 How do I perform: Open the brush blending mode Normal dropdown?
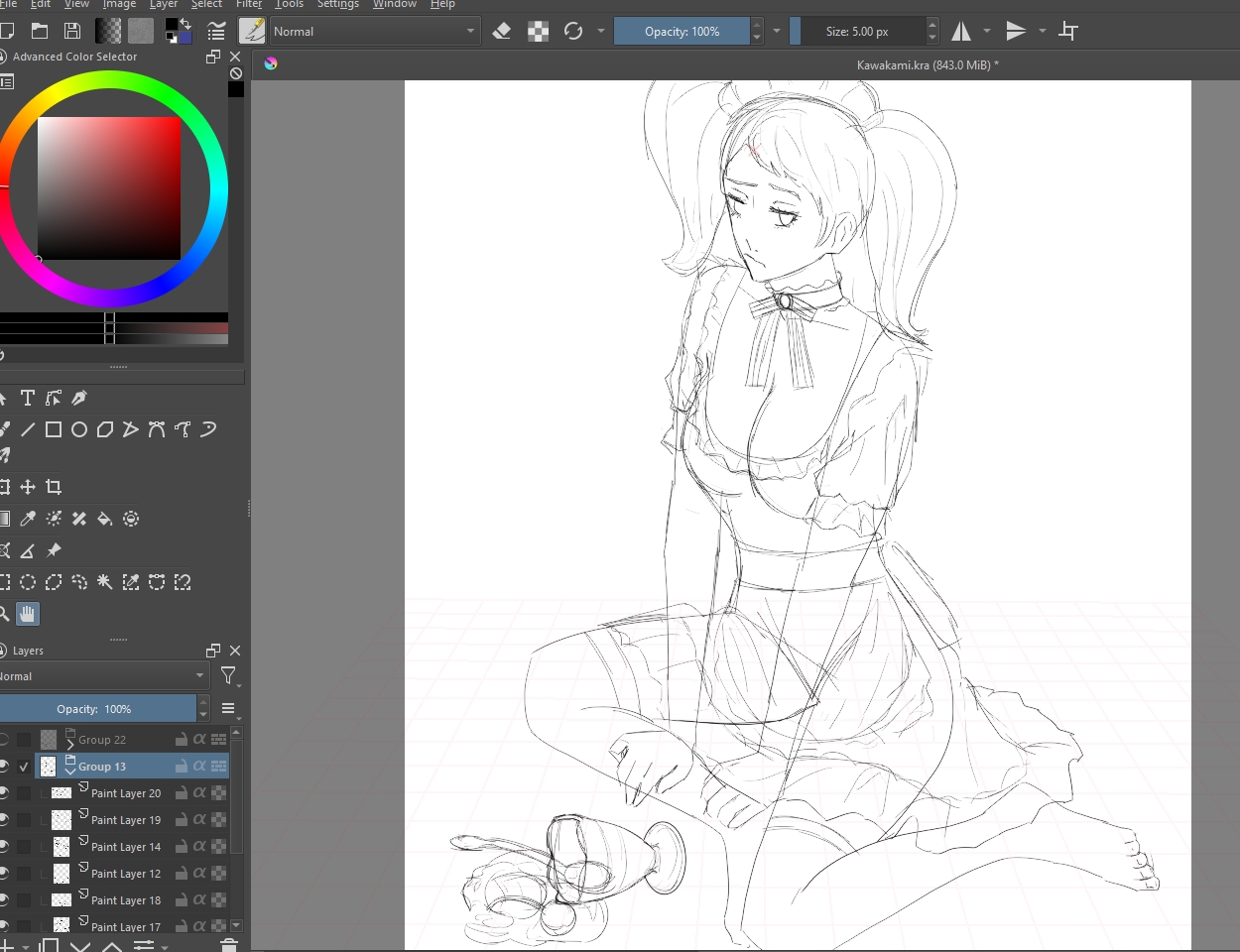(374, 32)
